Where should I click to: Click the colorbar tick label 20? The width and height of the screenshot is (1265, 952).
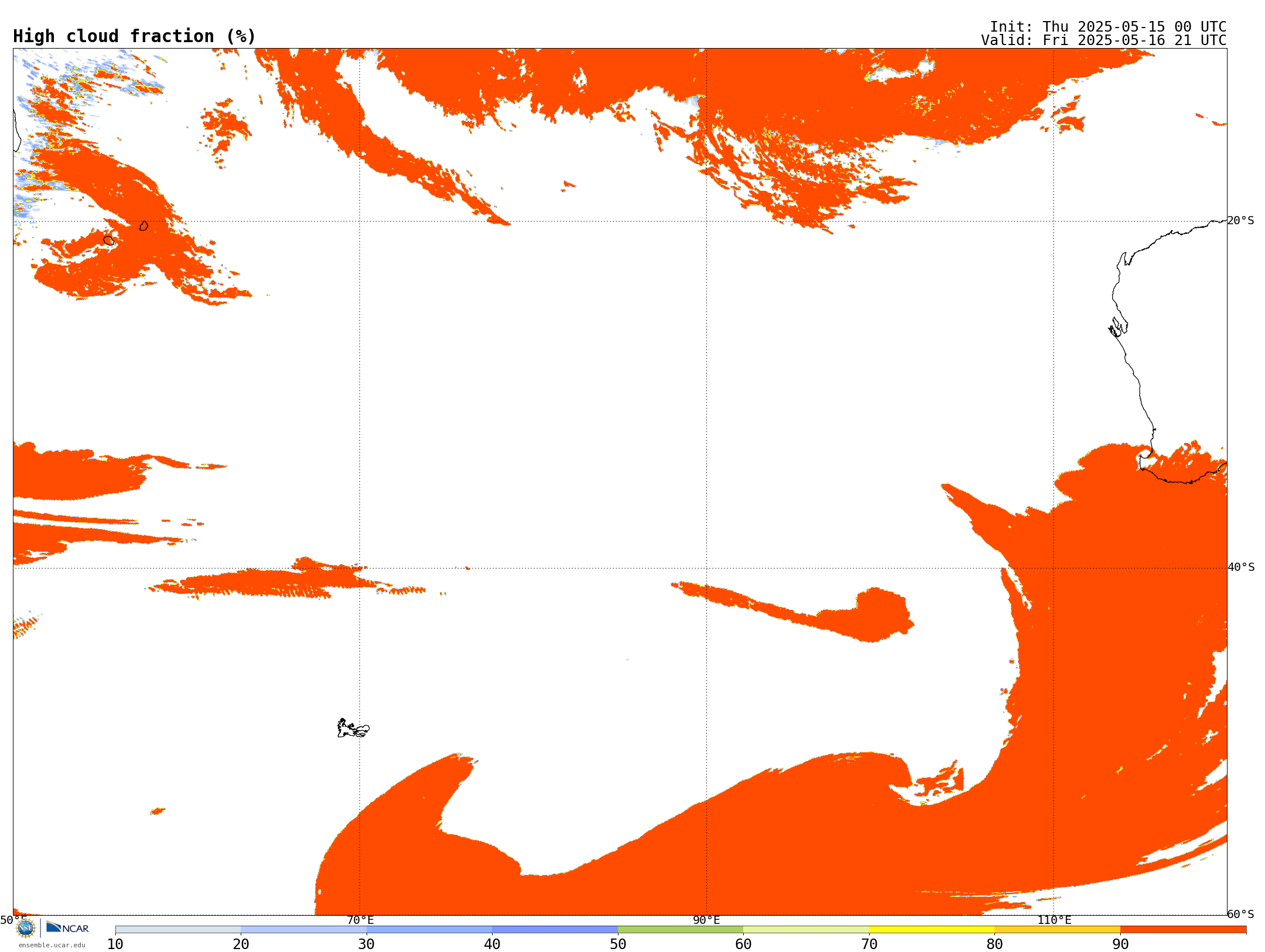(241, 944)
